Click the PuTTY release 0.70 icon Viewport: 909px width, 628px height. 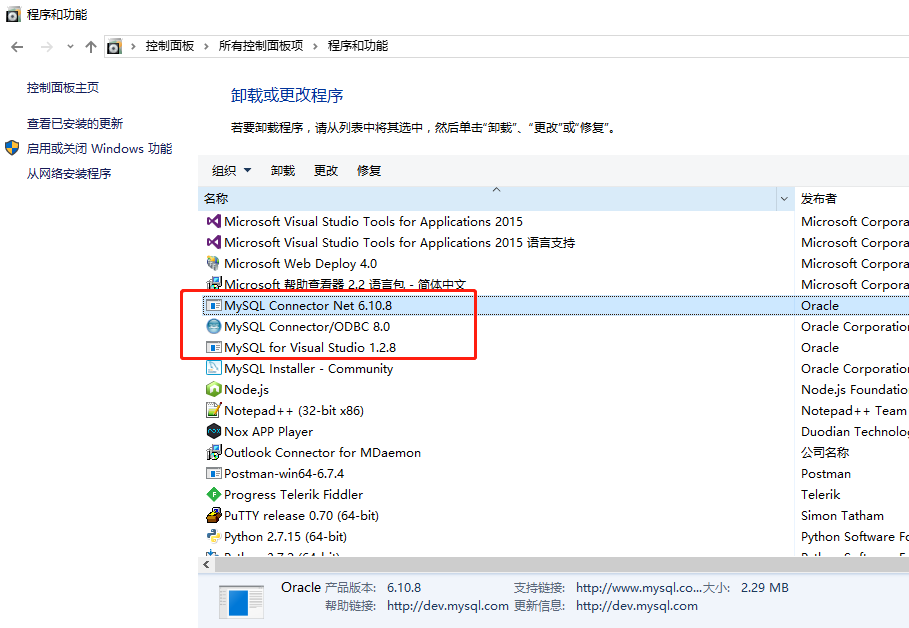pos(214,515)
